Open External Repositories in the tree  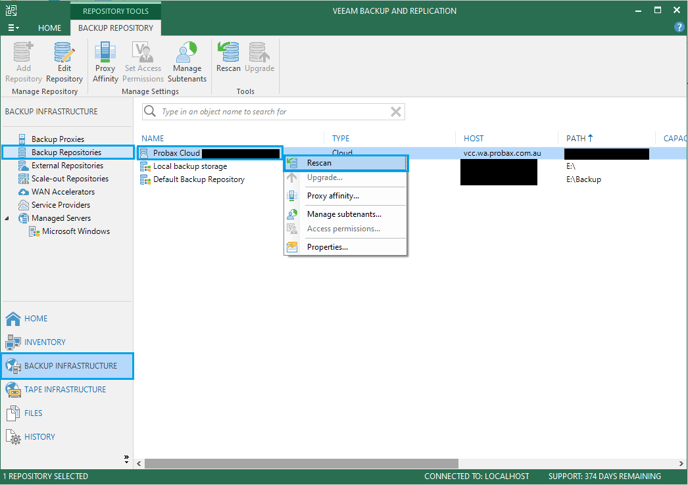point(67,165)
